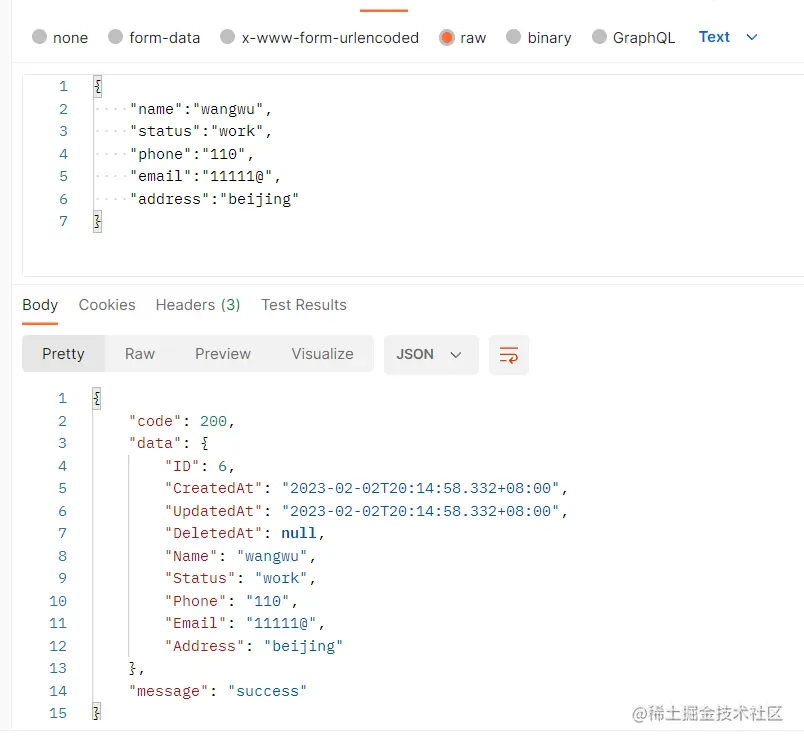Screen dimensions: 804x744
Task: Switch to the response Body tab
Action: [x=40, y=305]
